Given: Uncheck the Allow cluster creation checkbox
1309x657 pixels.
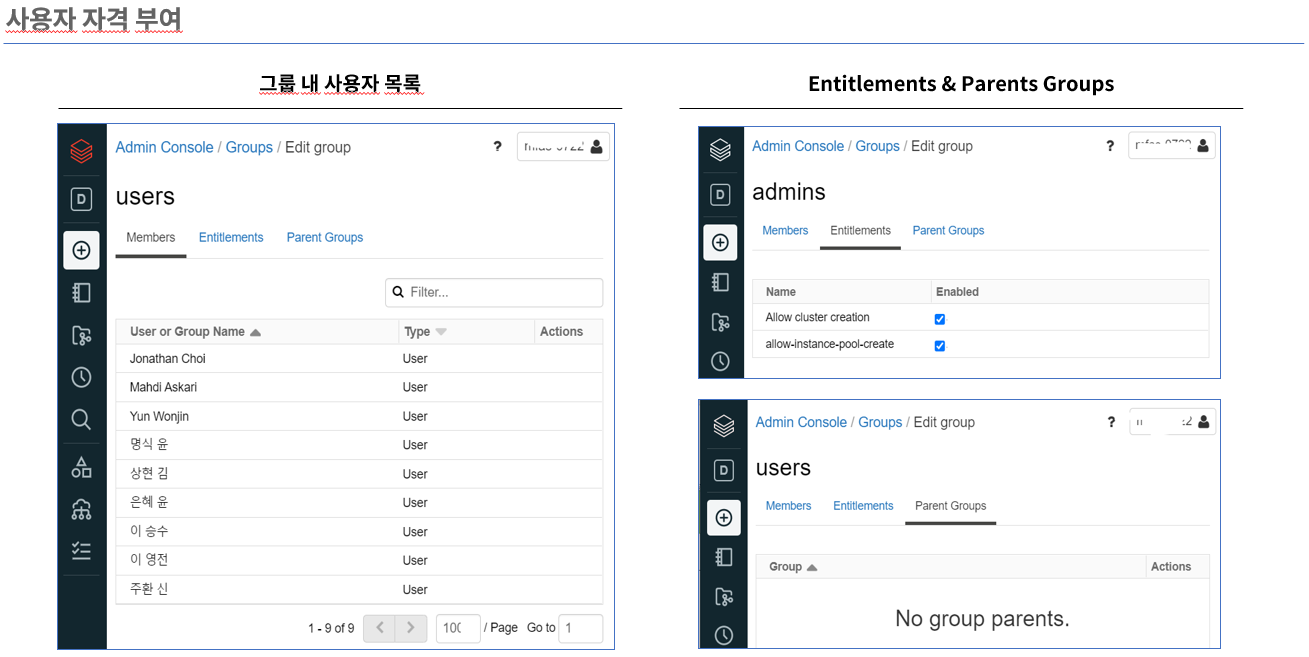Looking at the screenshot, I should tap(939, 319).
